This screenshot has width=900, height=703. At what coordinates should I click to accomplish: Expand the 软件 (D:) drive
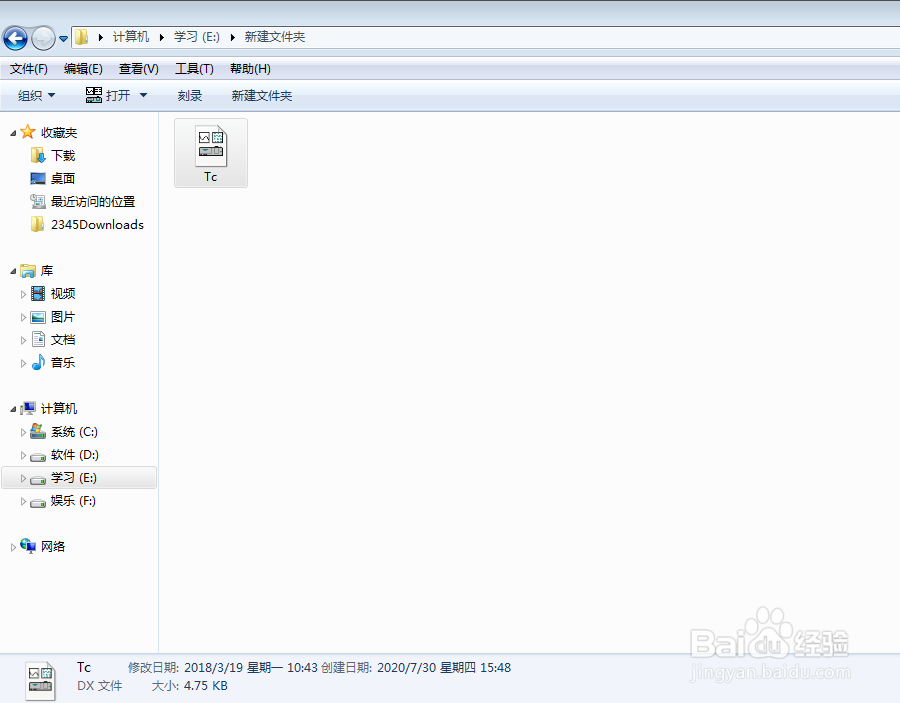coord(23,456)
